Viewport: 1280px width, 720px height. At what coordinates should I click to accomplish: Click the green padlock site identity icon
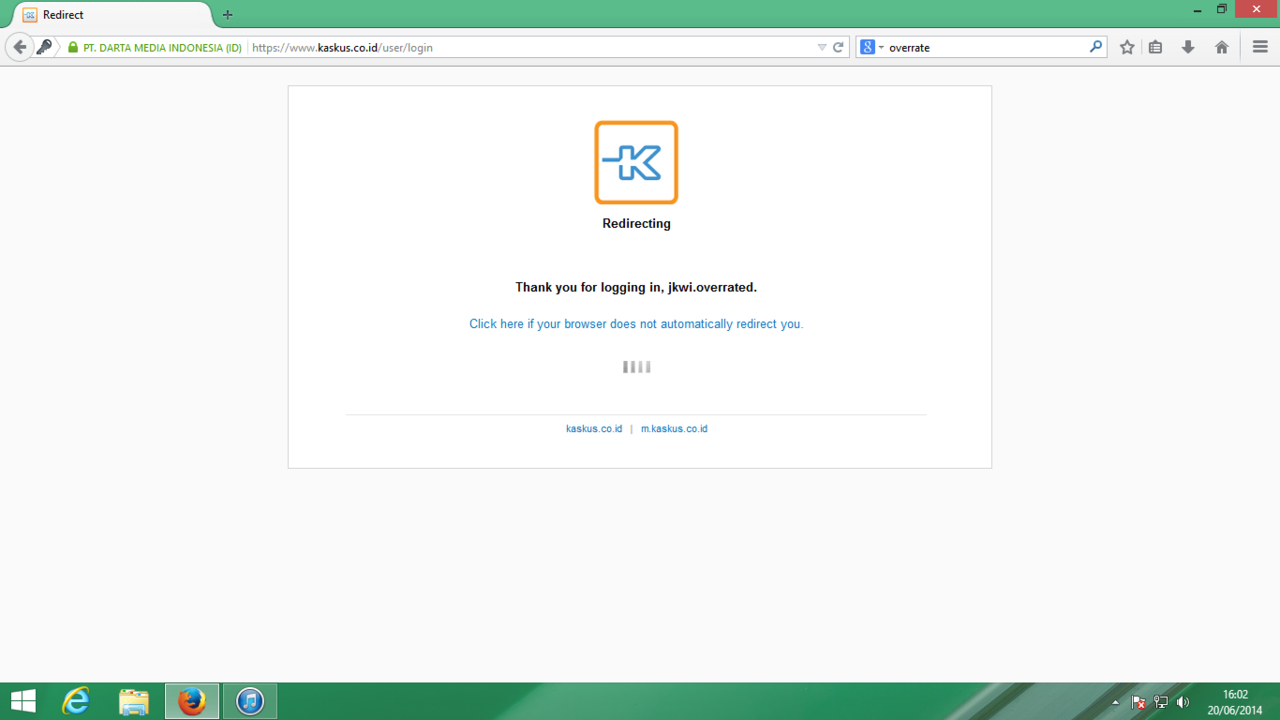tap(73, 47)
